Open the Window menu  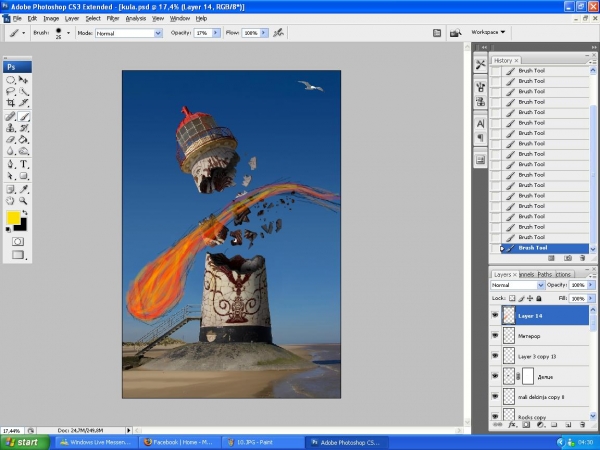click(179, 18)
